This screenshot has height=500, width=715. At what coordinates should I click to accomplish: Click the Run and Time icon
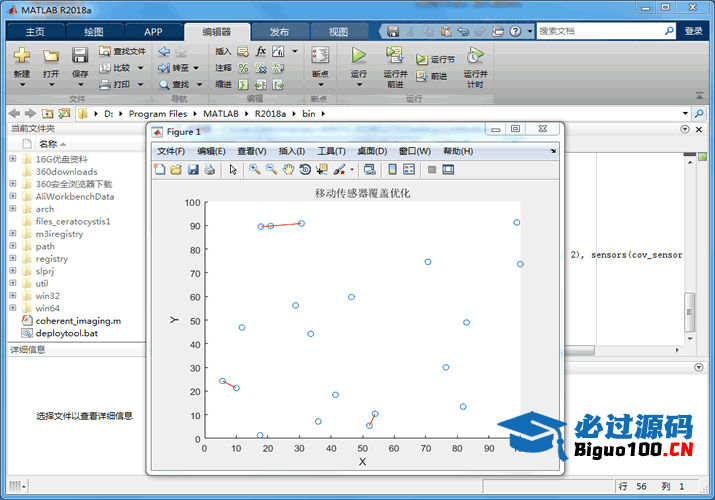[x=475, y=55]
